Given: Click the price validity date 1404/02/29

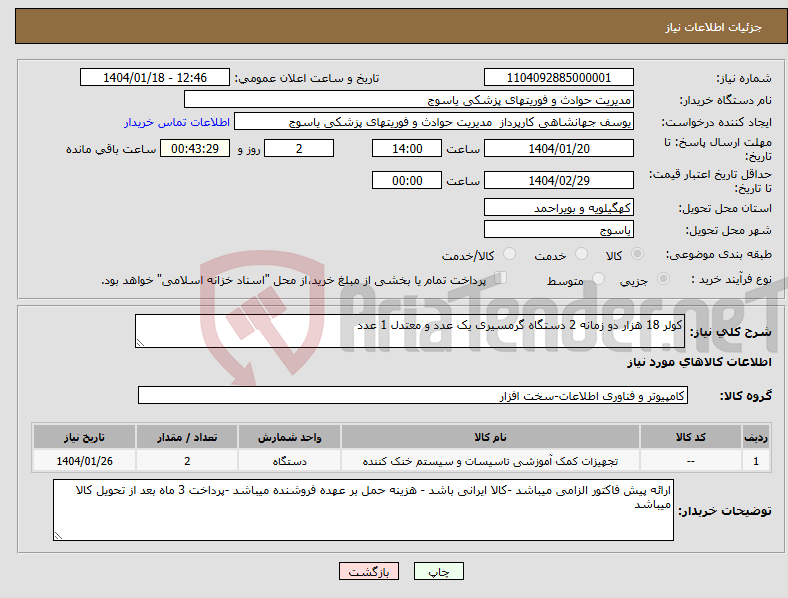Looking at the screenshot, I should pos(558,180).
